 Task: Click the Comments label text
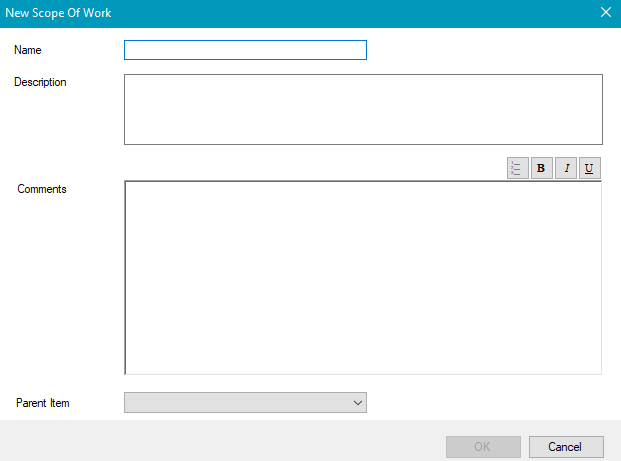click(42, 189)
